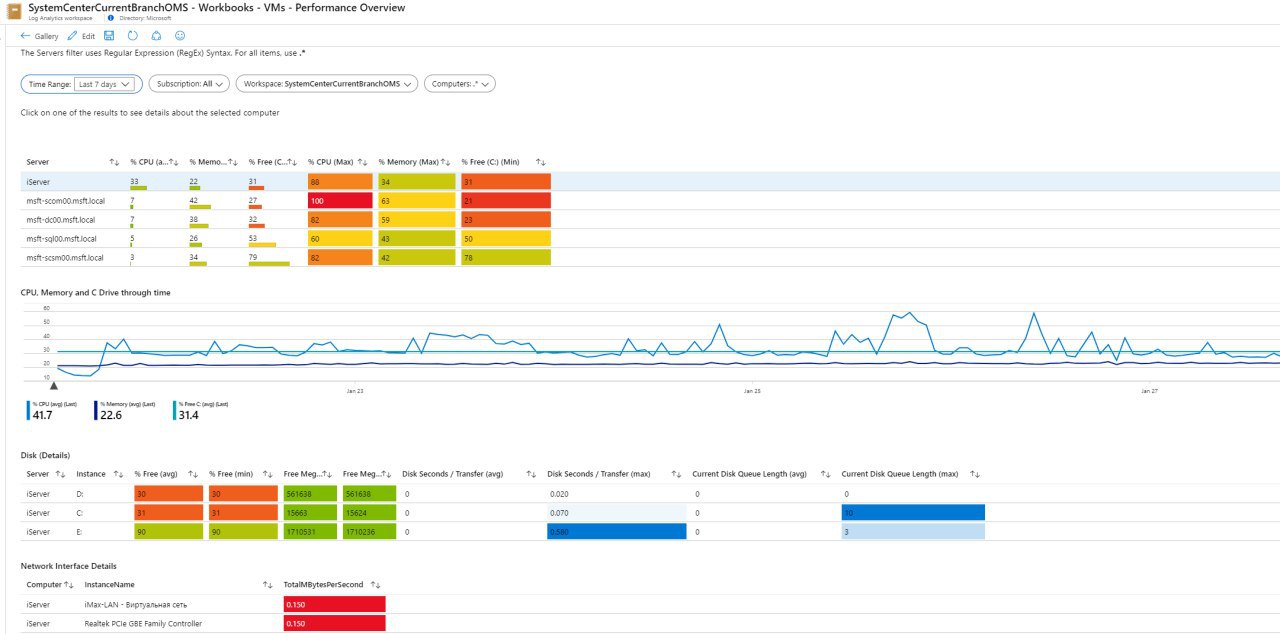1280x634 pixels.
Task: Save the workbook with the floppy disk icon
Action: coord(109,35)
